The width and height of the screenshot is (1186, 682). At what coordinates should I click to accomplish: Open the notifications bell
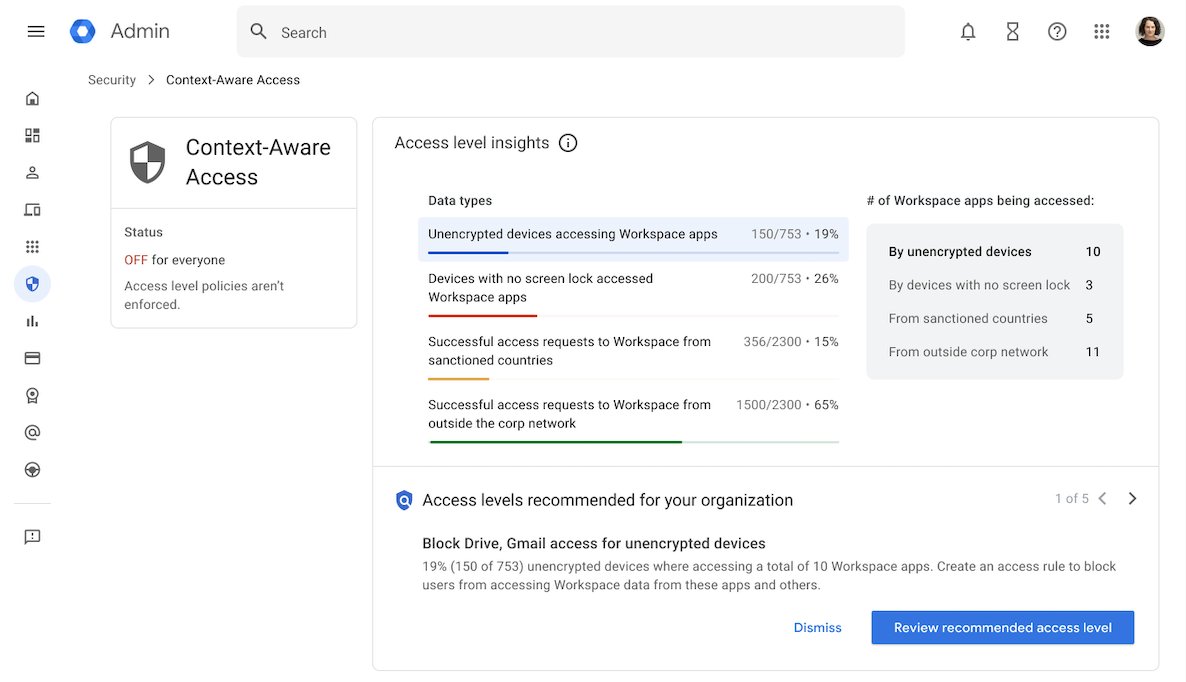pos(967,31)
